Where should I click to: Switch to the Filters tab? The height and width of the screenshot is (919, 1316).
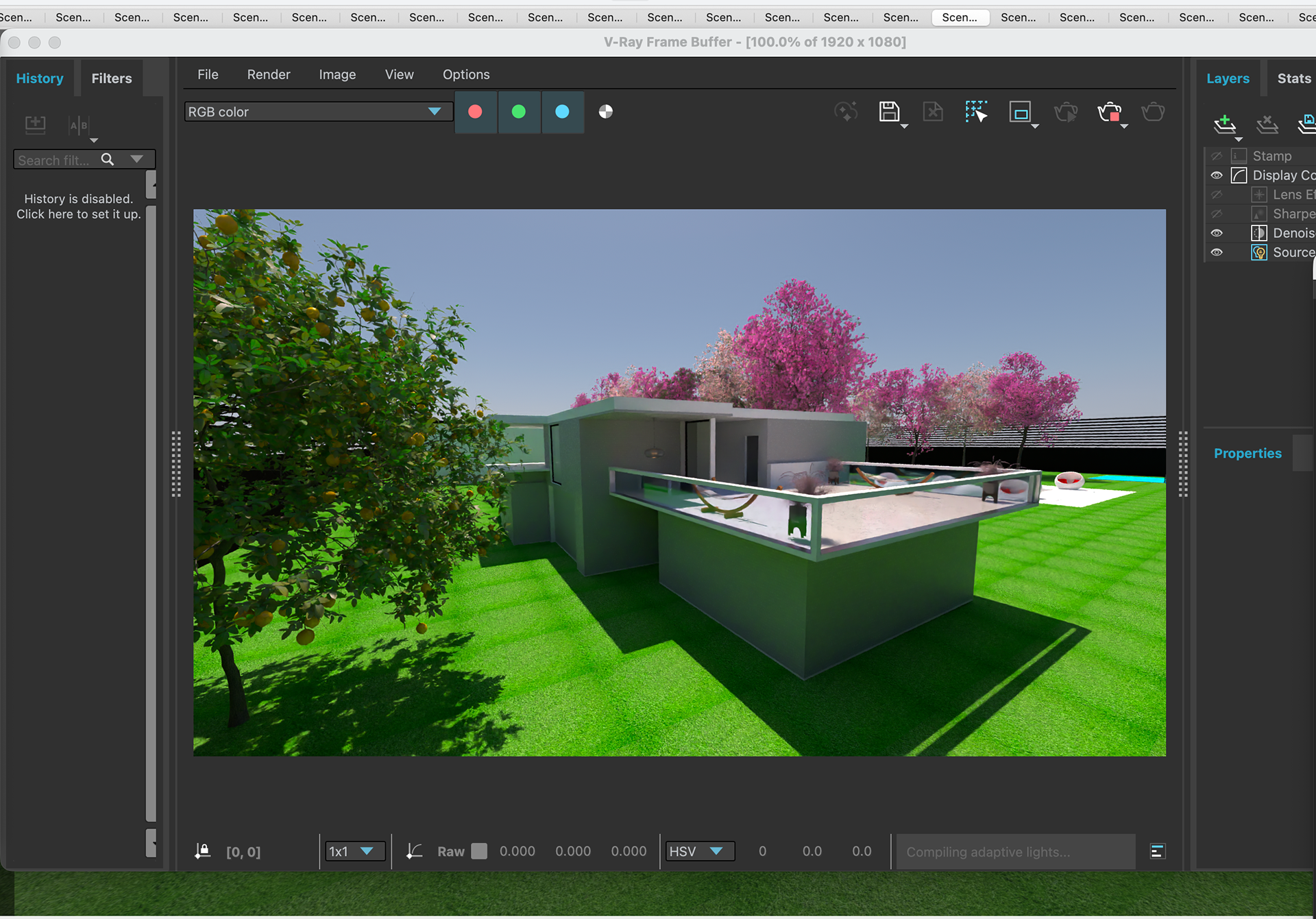pos(112,79)
